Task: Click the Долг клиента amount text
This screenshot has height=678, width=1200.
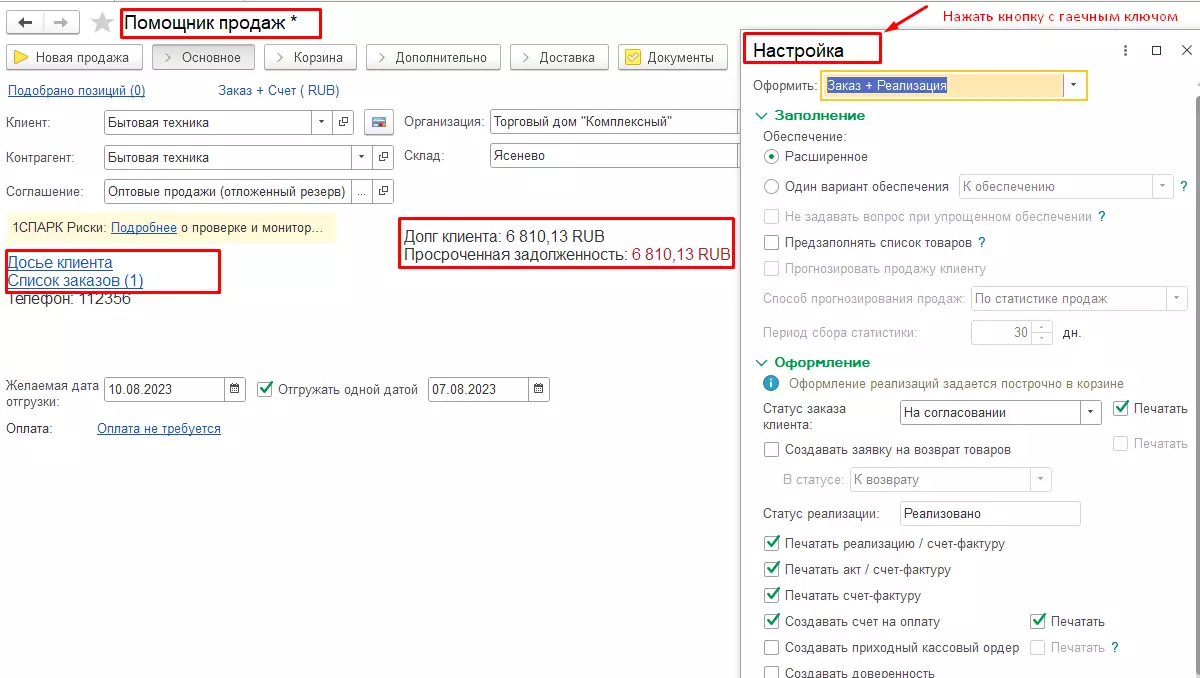Action: point(555,237)
